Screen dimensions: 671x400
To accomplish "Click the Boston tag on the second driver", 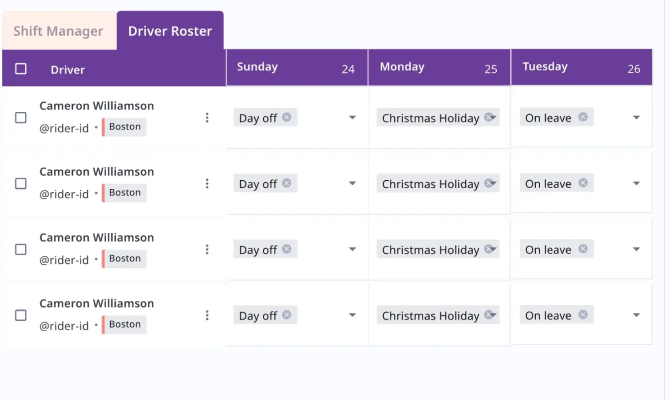I will pos(125,192).
